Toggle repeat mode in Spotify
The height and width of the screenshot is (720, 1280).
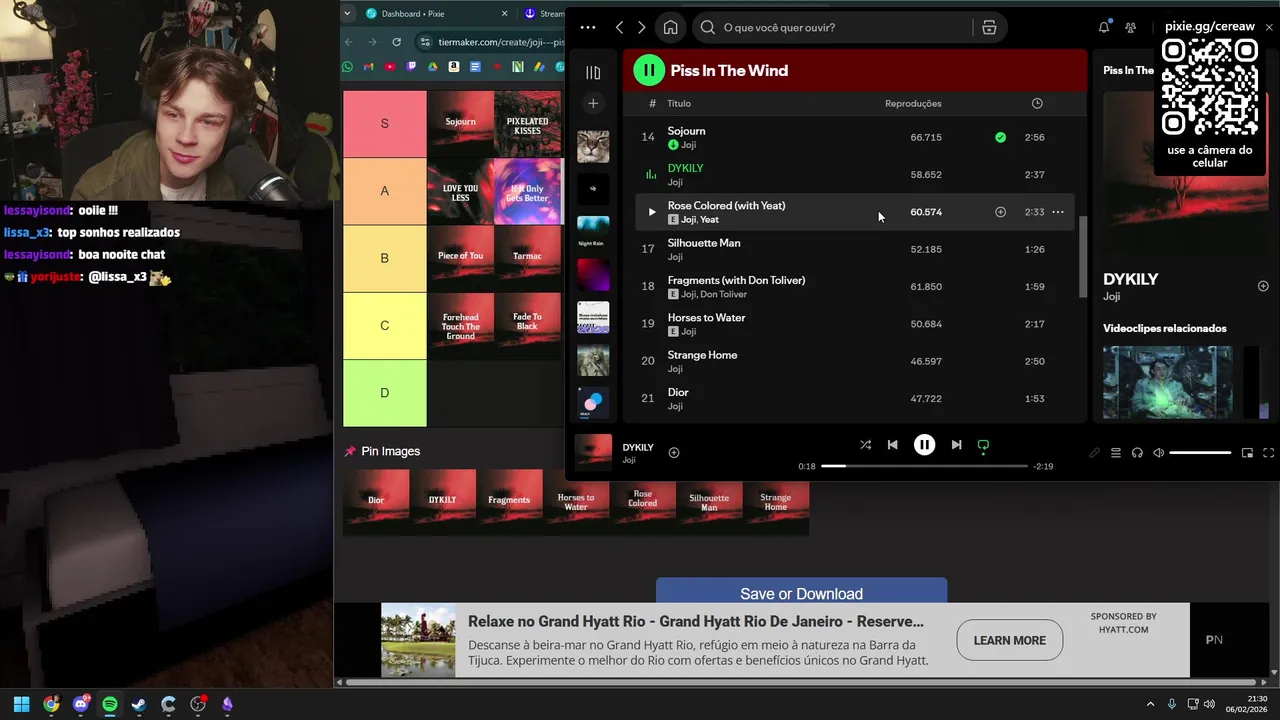point(983,445)
